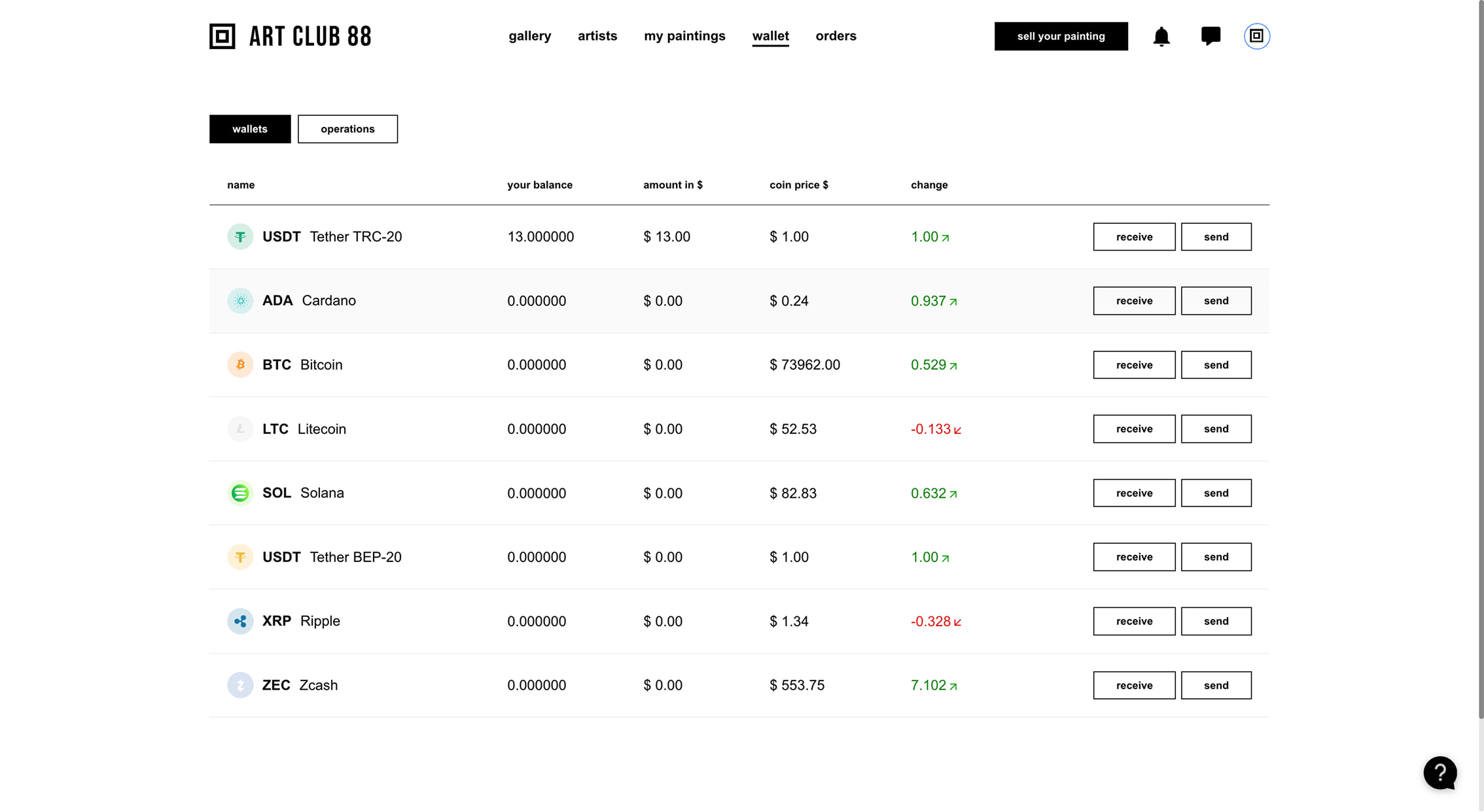Screen dimensions: 1484x812
Task: Send USDT Tether BEP-20
Action: [x=1216, y=557]
